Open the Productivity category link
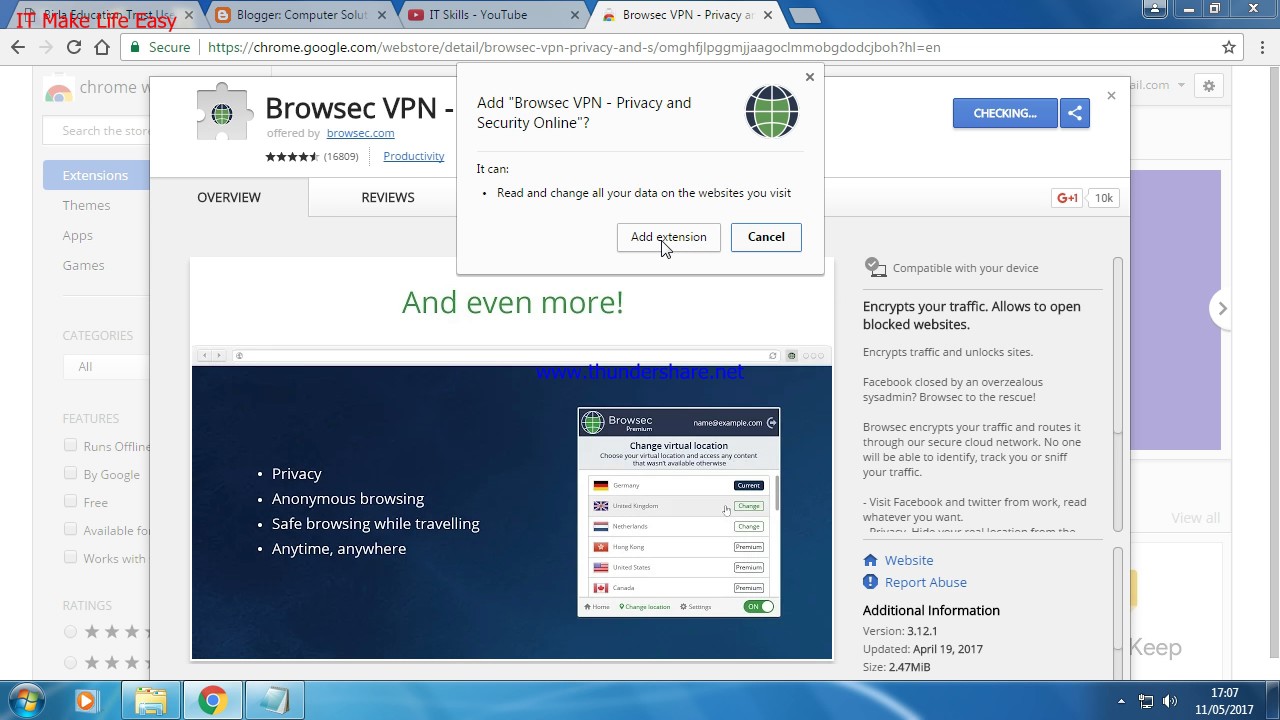Viewport: 1280px width, 720px height. pyautogui.click(x=414, y=156)
